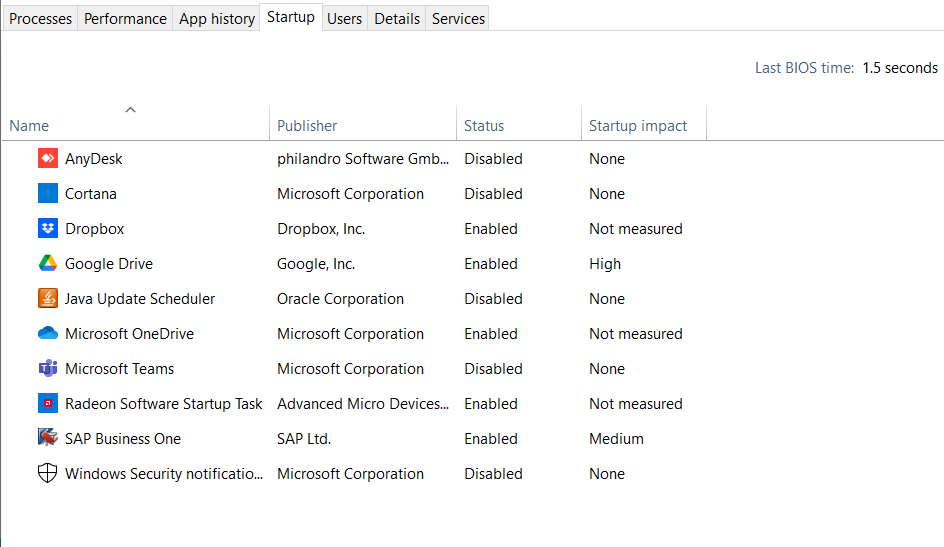Click the Radeon Software Startup Task icon
Image resolution: width=944 pixels, height=547 pixels.
pos(48,403)
